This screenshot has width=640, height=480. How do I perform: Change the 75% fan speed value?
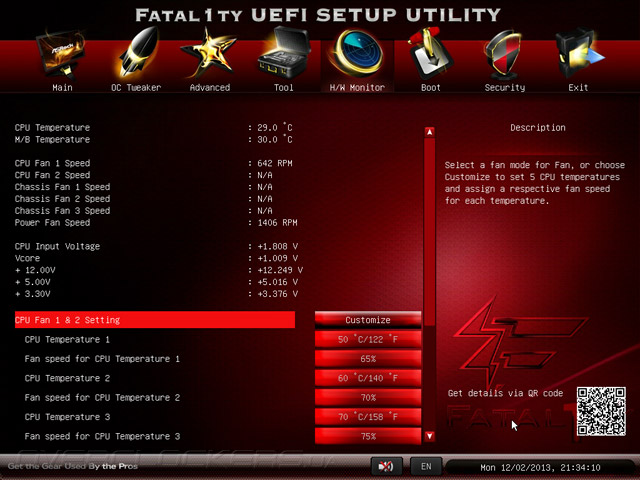368,436
